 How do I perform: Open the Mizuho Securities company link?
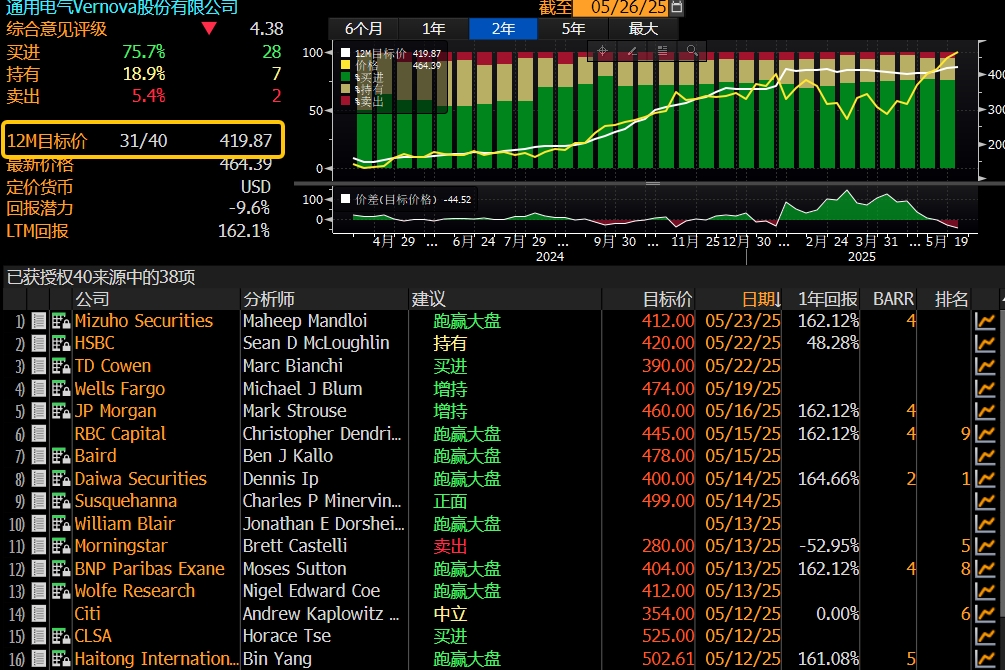pos(144,321)
